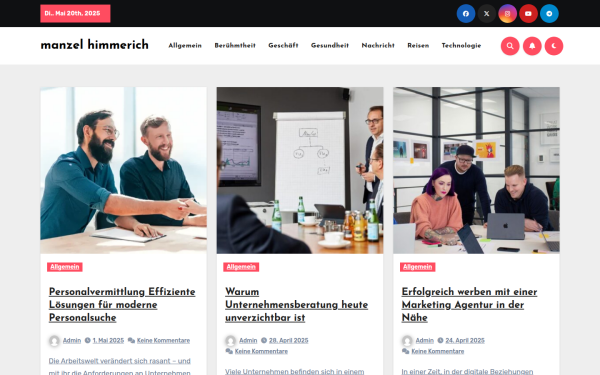The height and width of the screenshot is (375, 600).
Task: Click the 1. Mai 2025 date link
Action: (108, 341)
